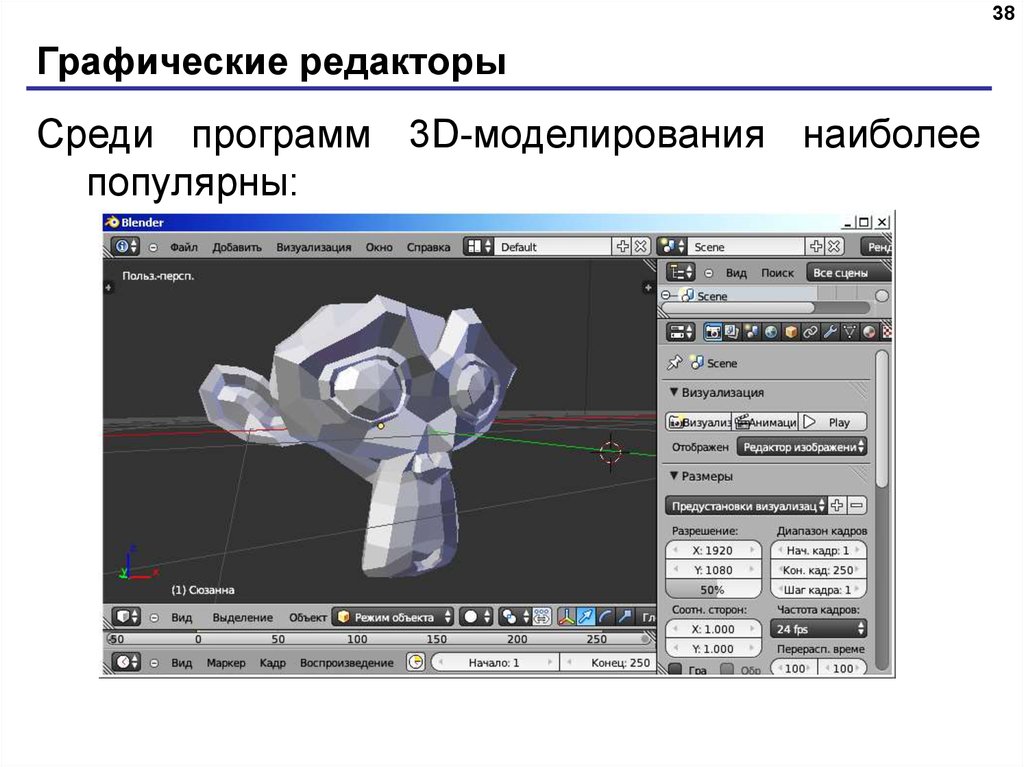The height and width of the screenshot is (767, 1024).
Task: Select the Material sphere icon
Action: pos(869,332)
